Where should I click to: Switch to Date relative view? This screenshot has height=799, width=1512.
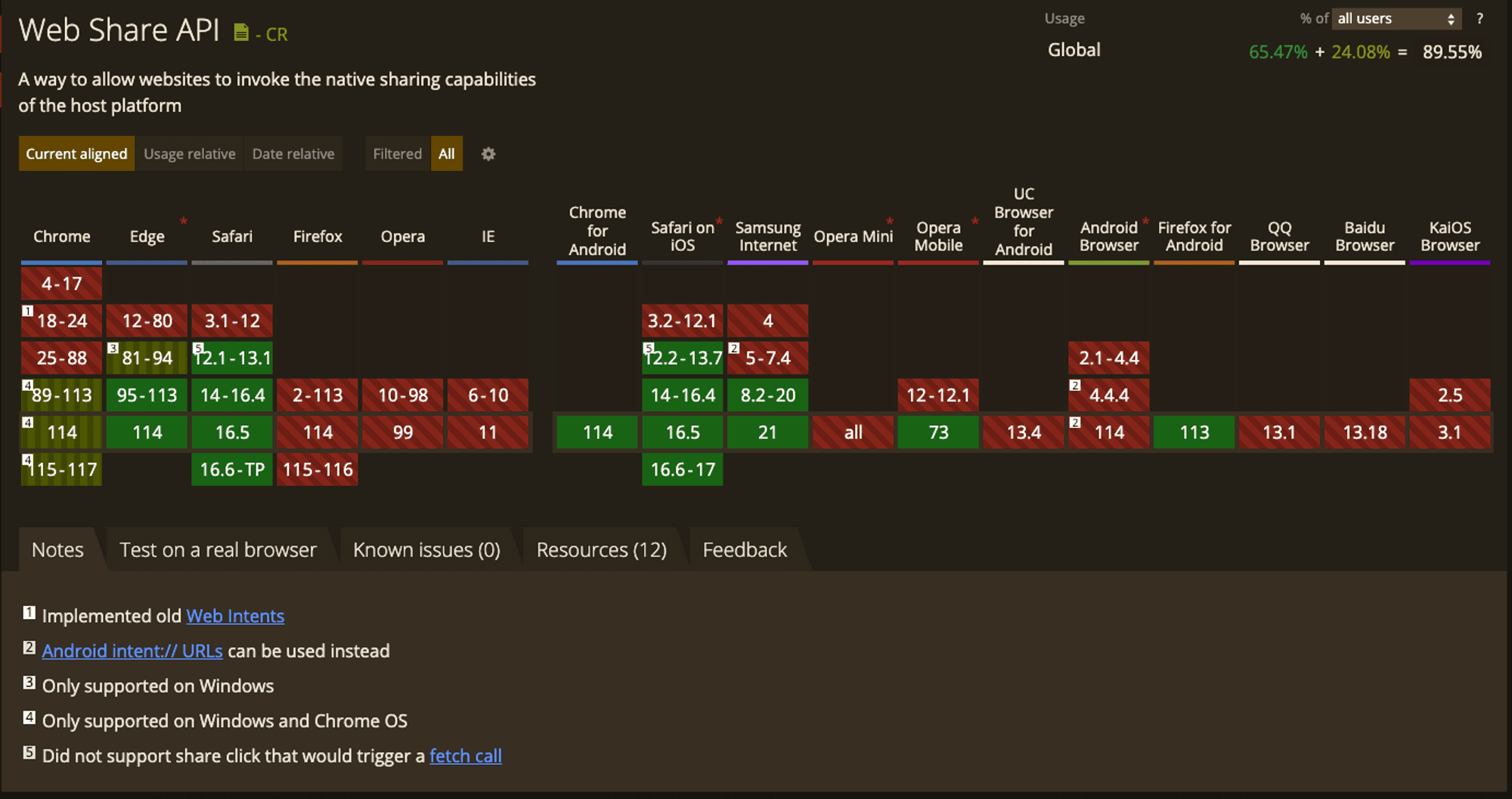pos(293,153)
